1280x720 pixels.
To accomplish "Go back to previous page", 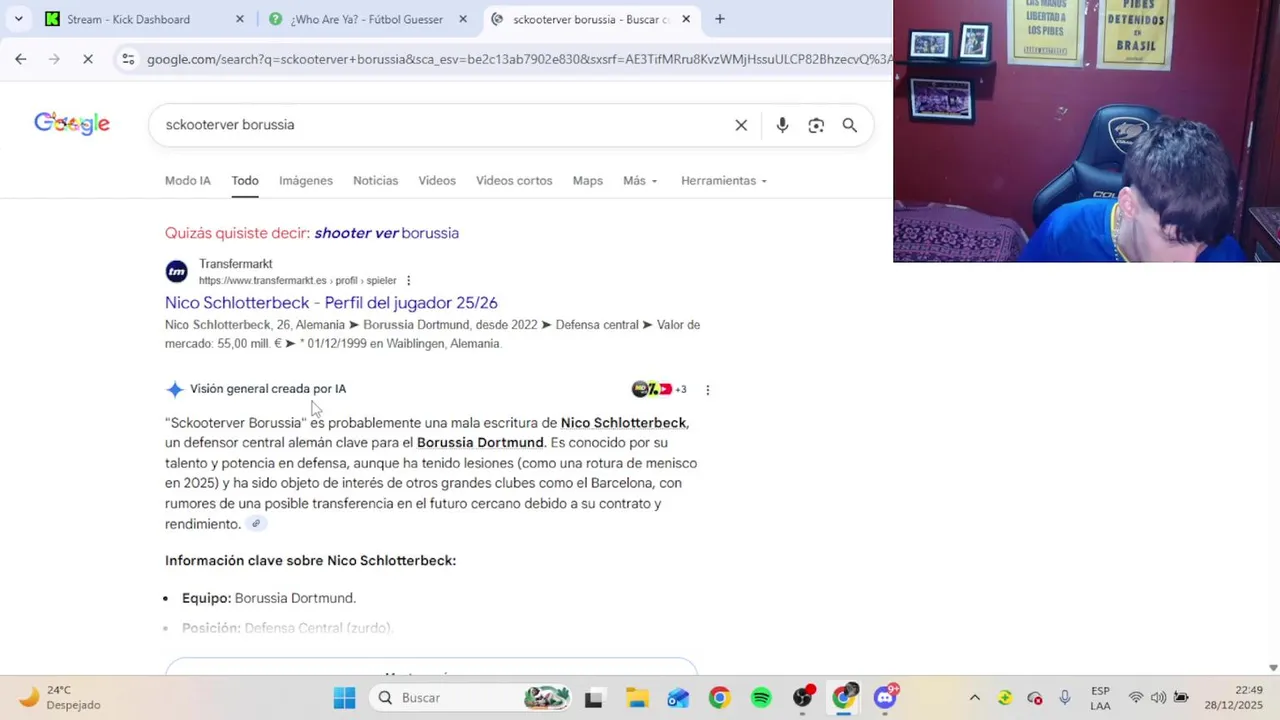I will point(21,59).
